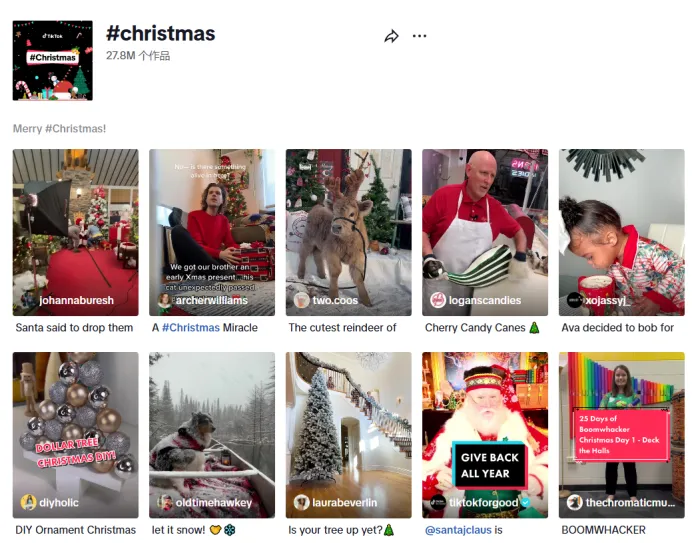Open johannaburesh Santa video thumbnail
The image size is (692, 544).
pyautogui.click(x=75, y=233)
